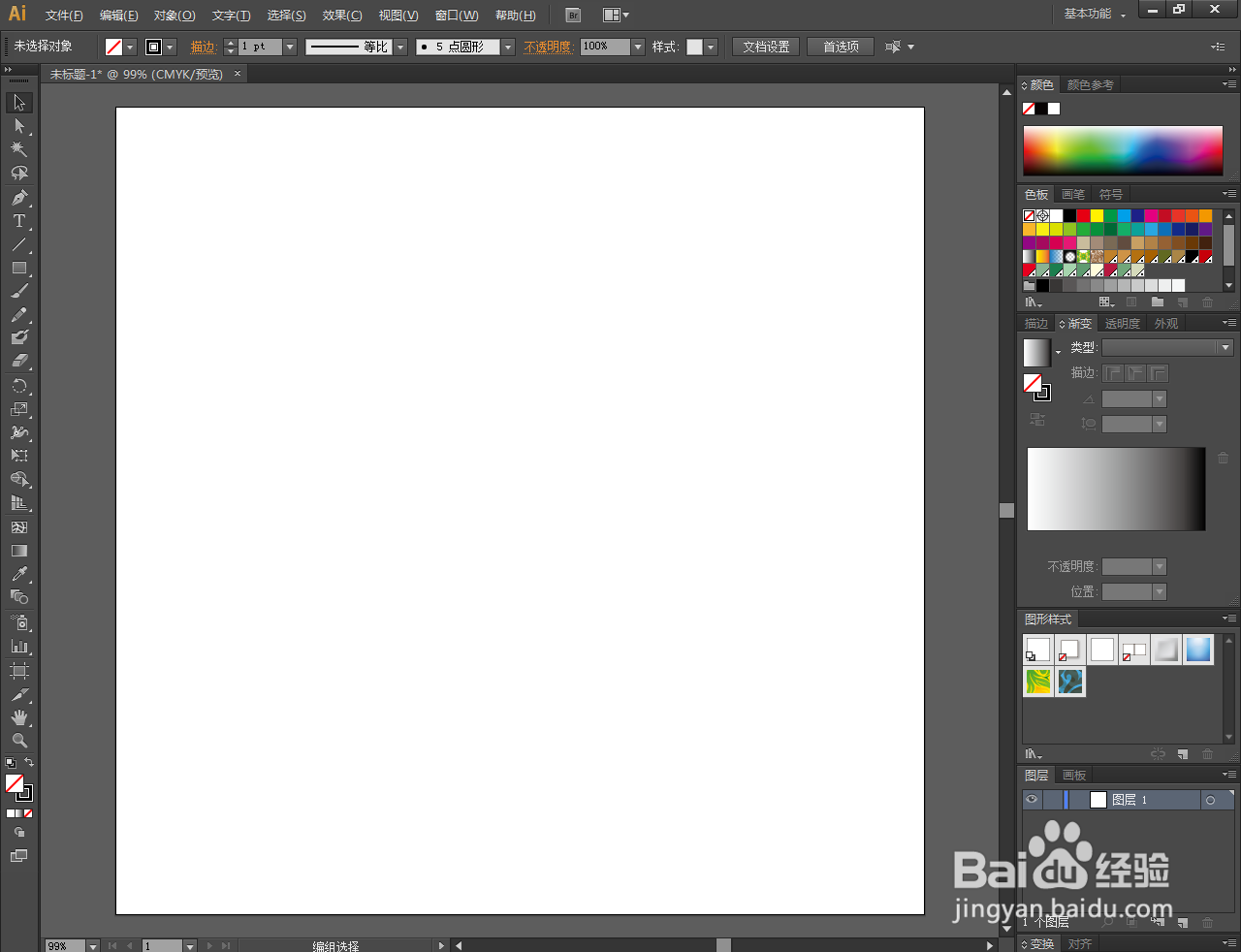Click the 描边 link in control bar
Screen dimensions: 1241x952
tap(203, 47)
